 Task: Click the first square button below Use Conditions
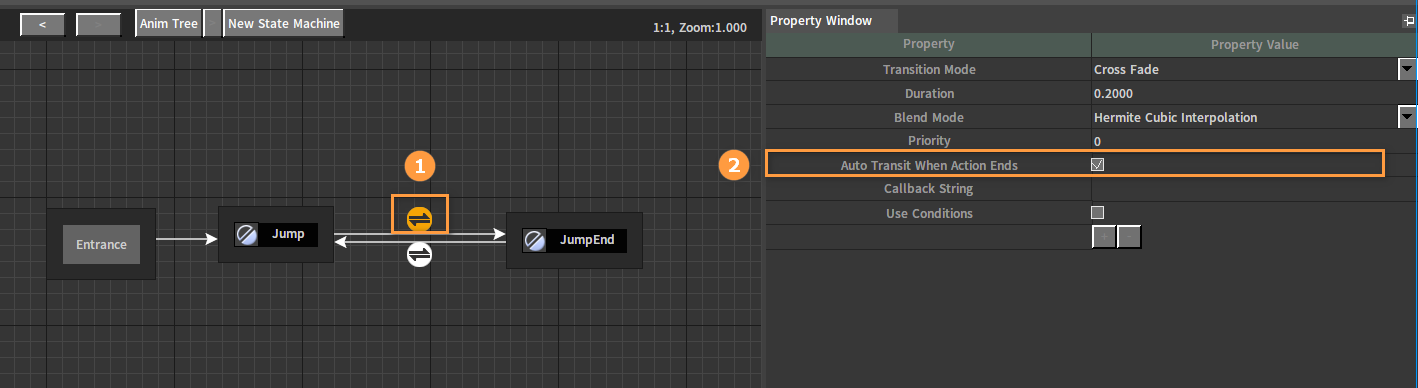(x=1104, y=237)
